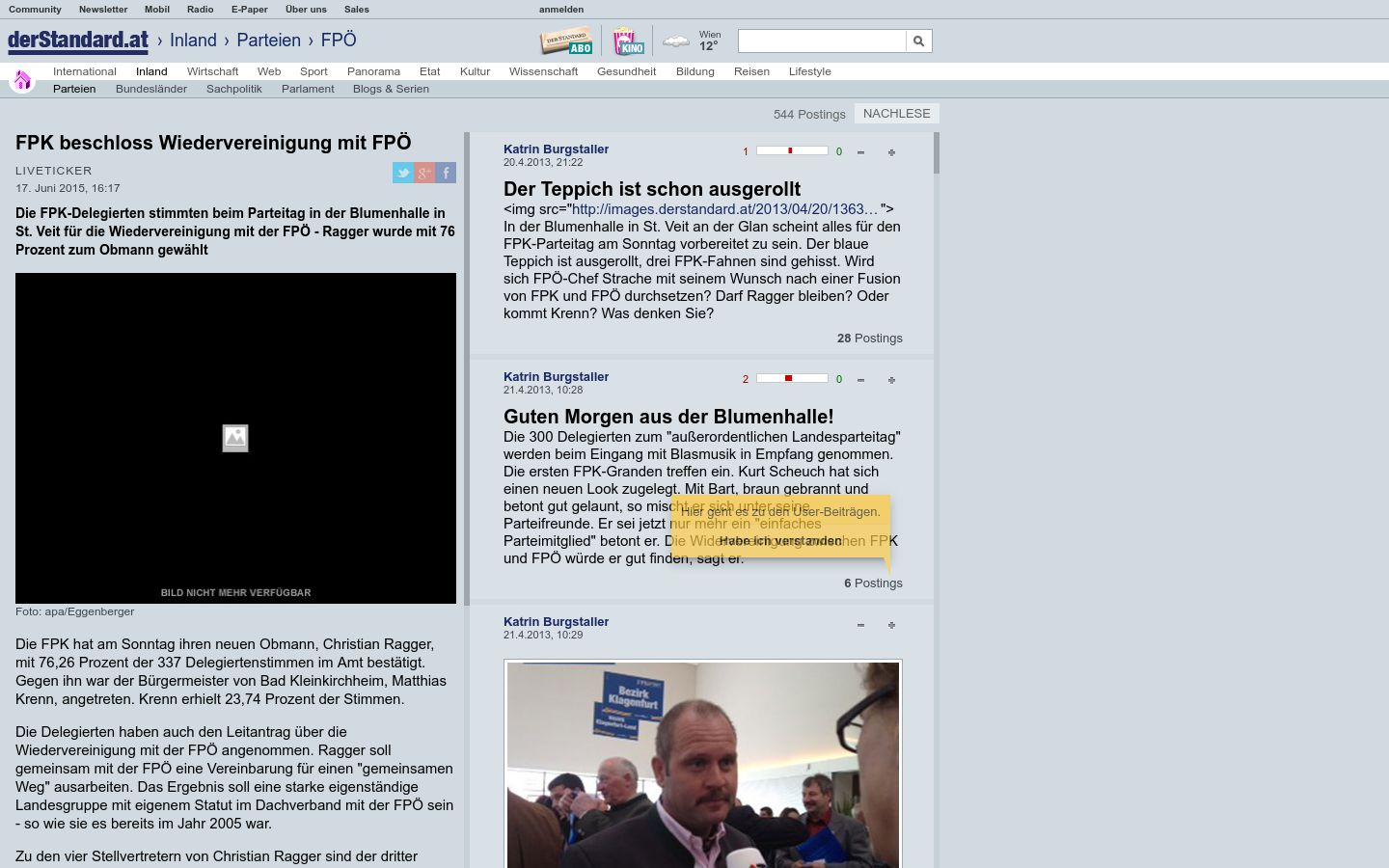Open the Sport menu section

(313, 71)
